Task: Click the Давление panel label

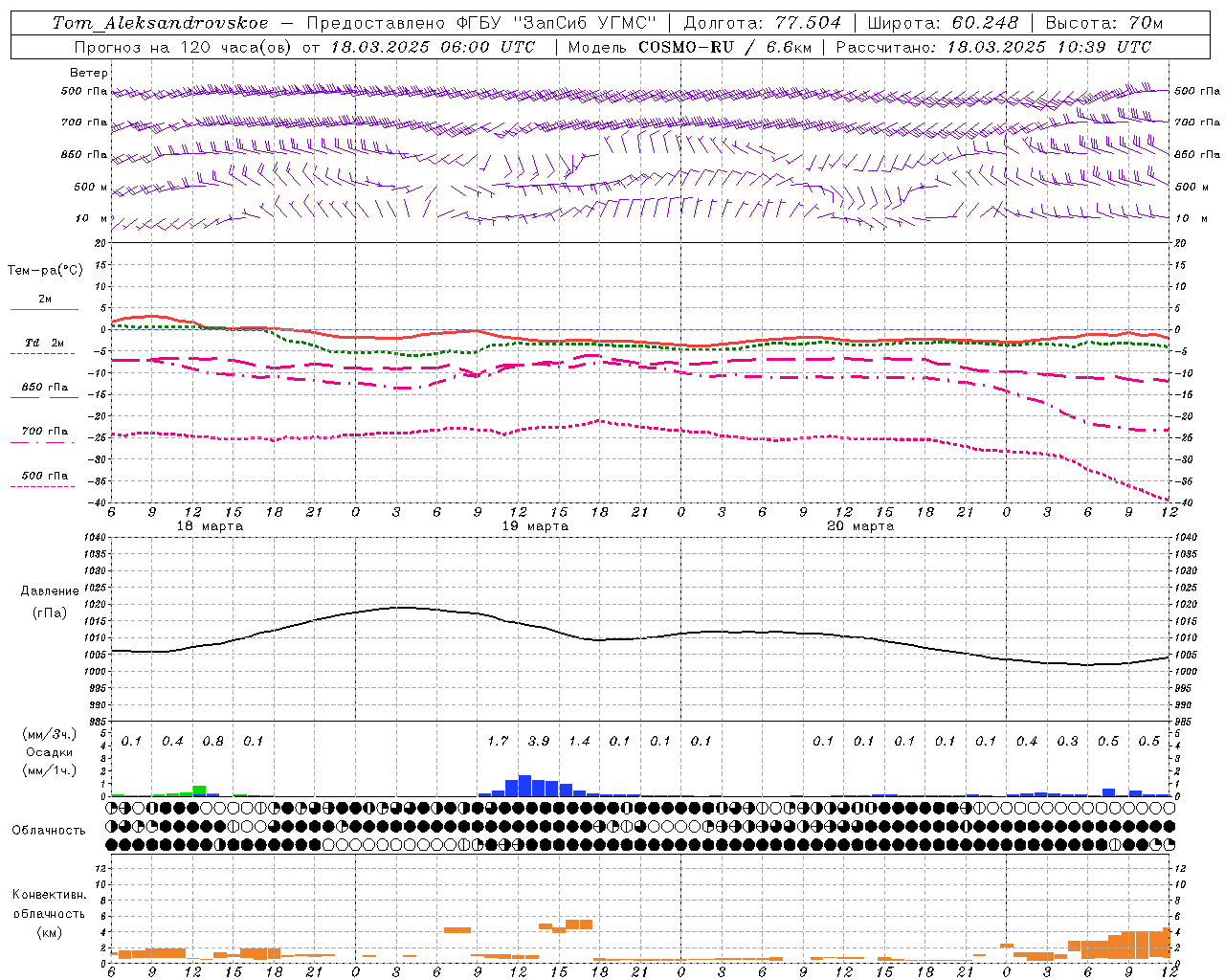Action: tap(50, 591)
